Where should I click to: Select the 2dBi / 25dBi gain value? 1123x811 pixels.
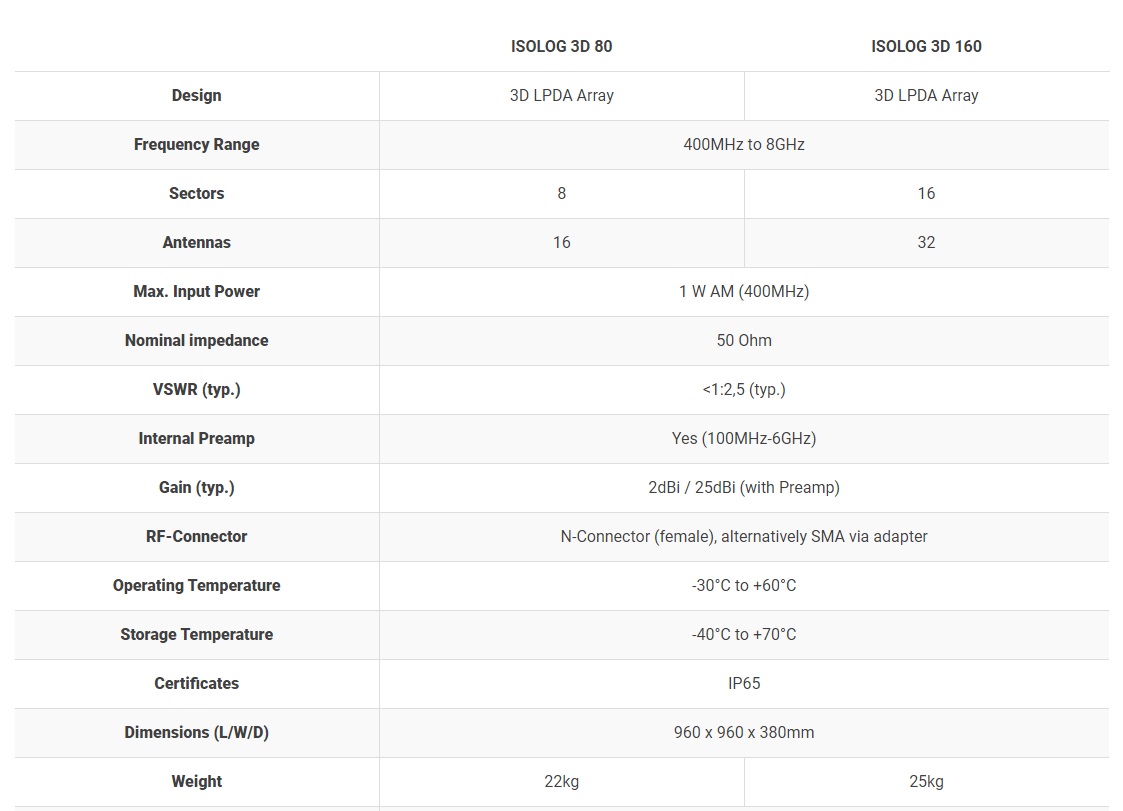coord(744,487)
